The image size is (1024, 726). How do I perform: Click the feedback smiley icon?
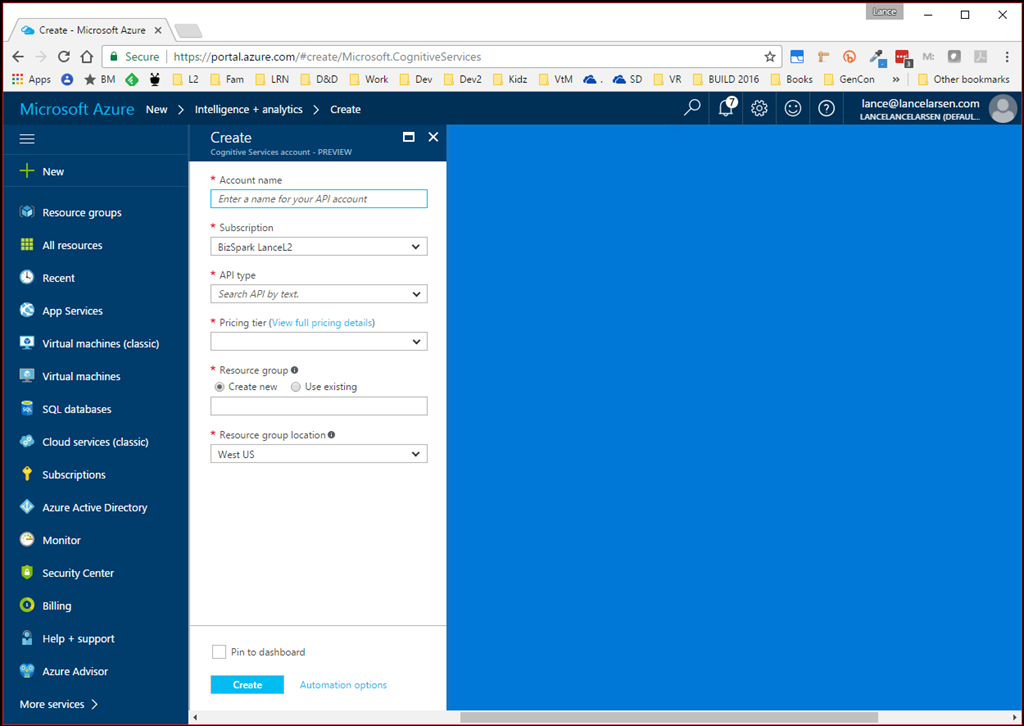(793, 108)
